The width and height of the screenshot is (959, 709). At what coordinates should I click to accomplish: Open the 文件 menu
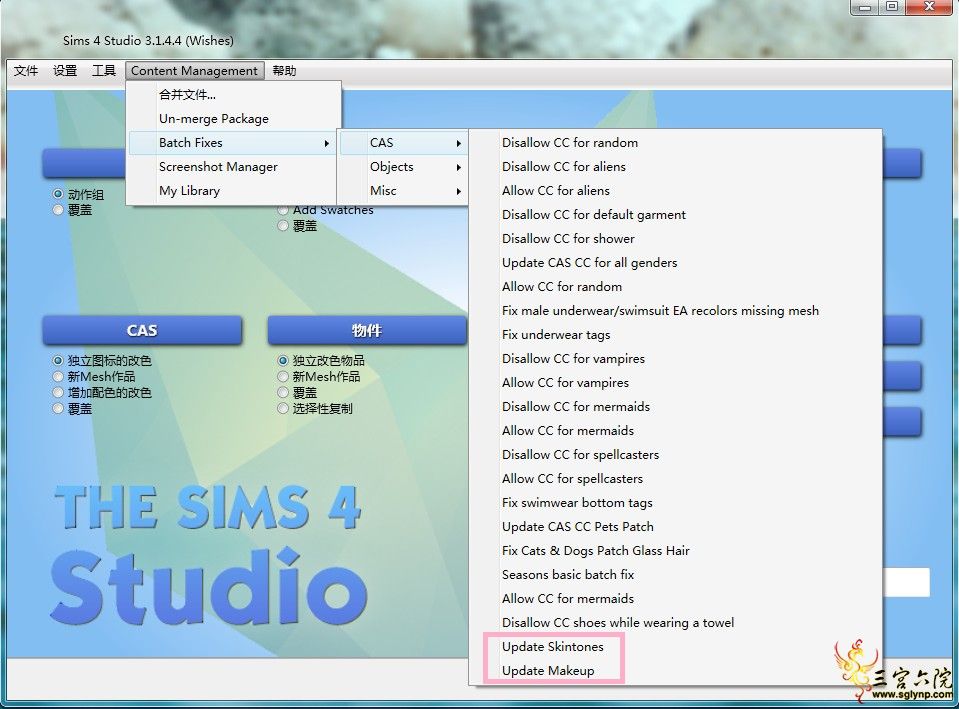[x=26, y=71]
